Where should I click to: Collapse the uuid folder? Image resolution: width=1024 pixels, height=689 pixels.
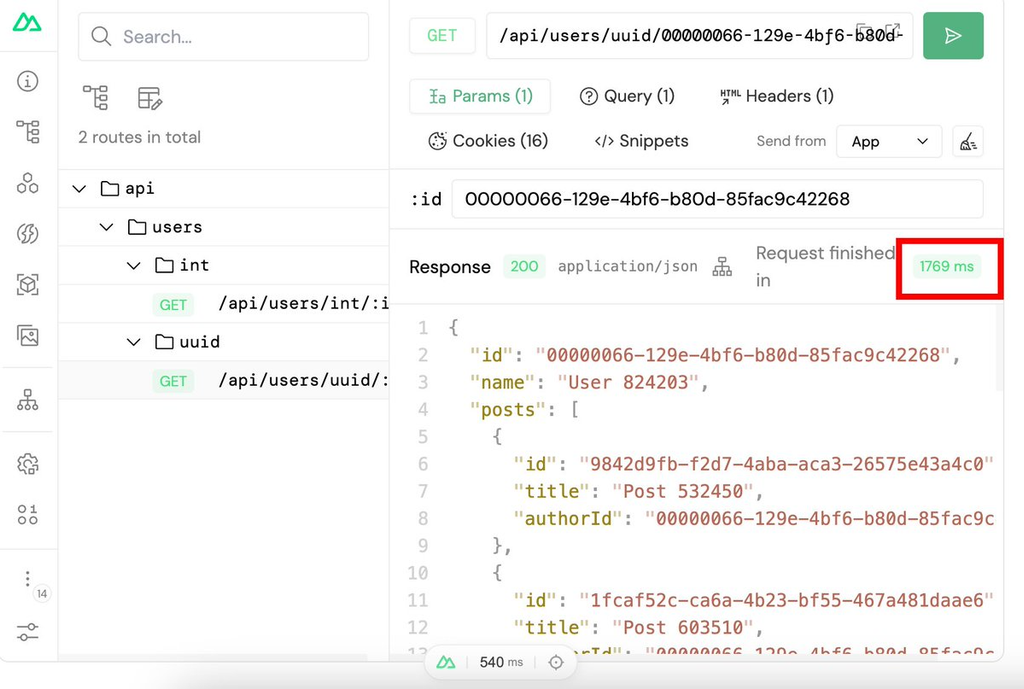pyautogui.click(x=133, y=342)
